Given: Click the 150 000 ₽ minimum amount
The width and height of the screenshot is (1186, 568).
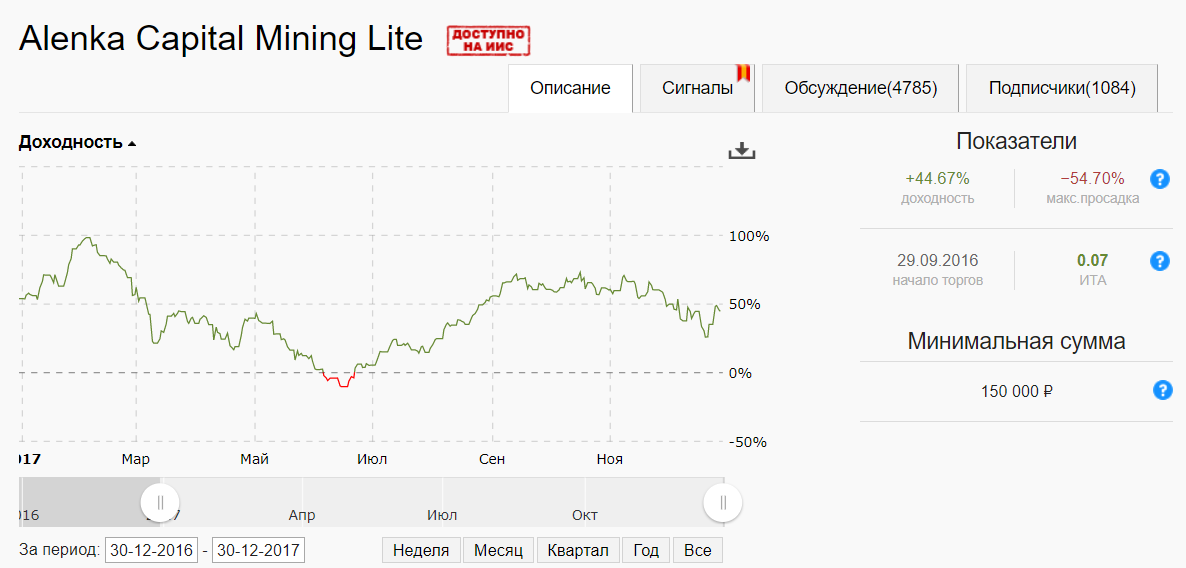Looking at the screenshot, I should (x=1017, y=391).
